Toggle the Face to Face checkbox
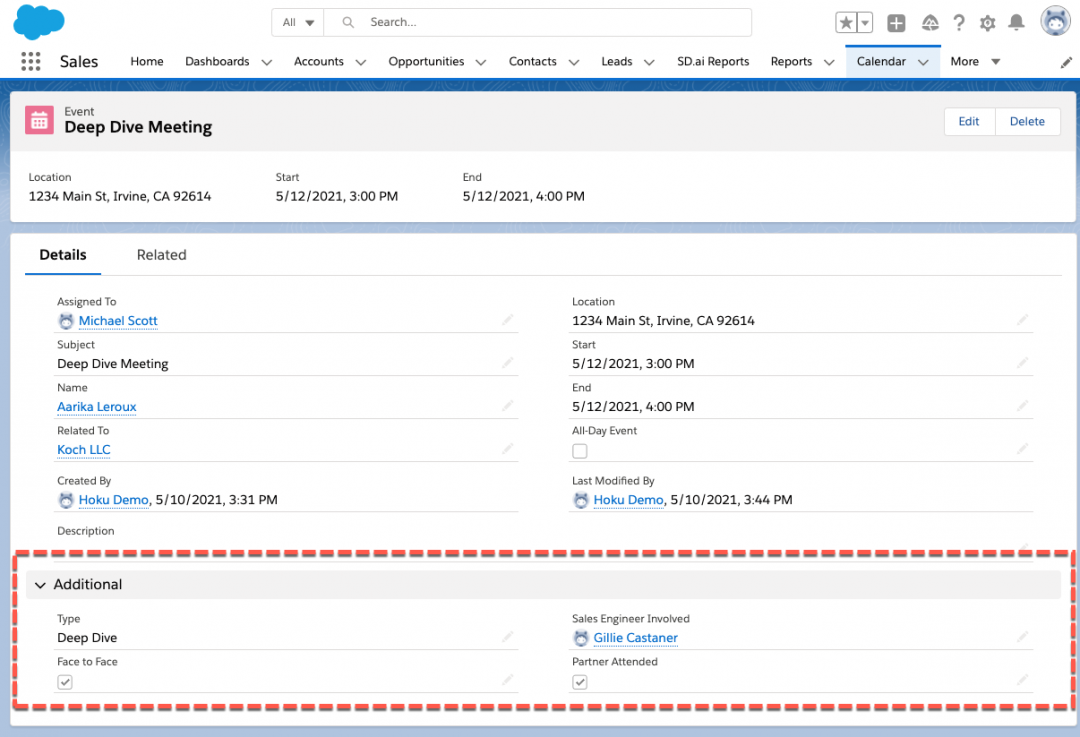This screenshot has width=1080, height=737. 65,682
